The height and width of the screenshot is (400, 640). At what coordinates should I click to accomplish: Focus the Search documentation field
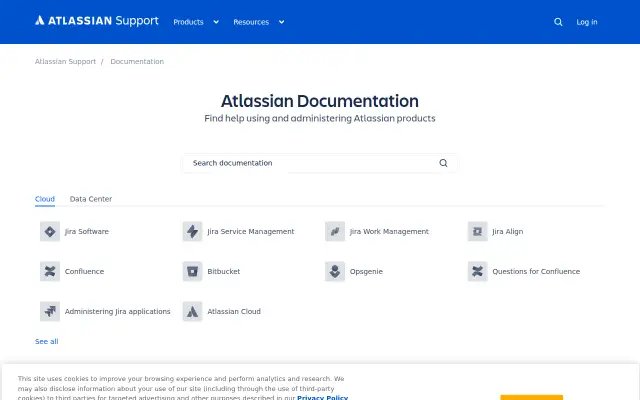320,163
